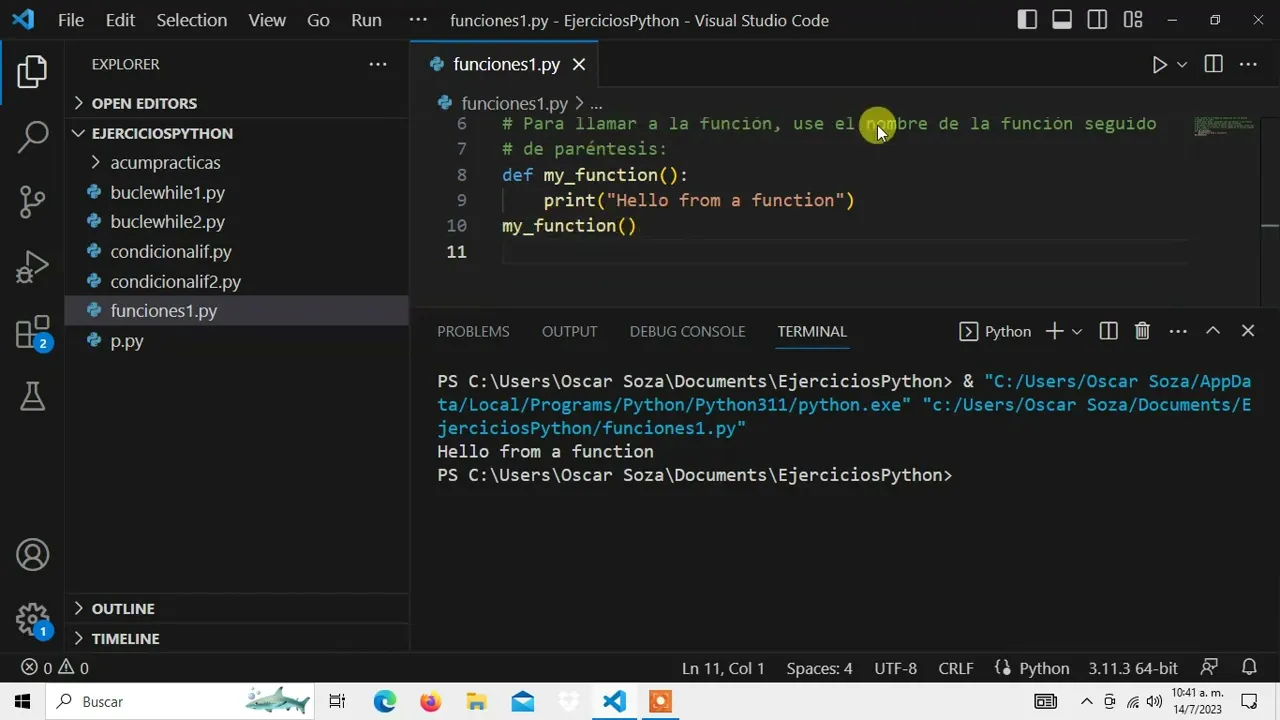Click the Windows taskbar Buscar search box
This screenshot has width=1280, height=720.
click(x=180, y=702)
